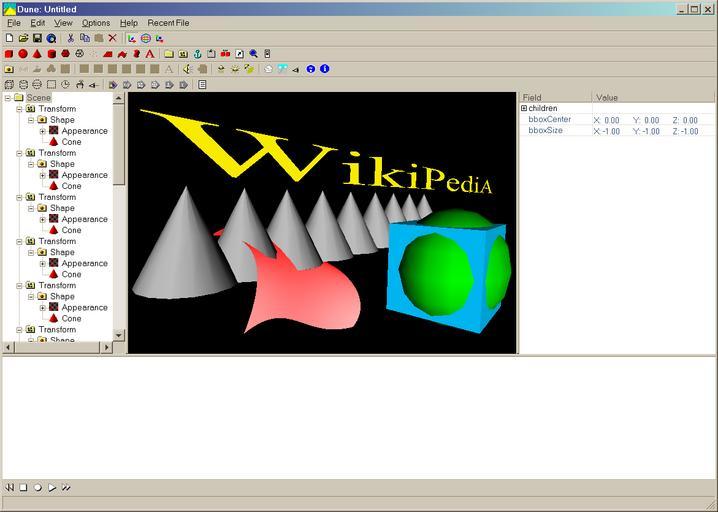Collapse the Scene root node

tap(7, 98)
